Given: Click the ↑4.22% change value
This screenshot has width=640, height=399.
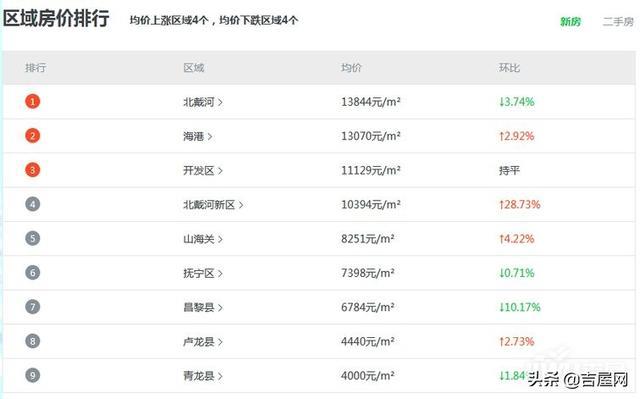Looking at the screenshot, I should (x=517, y=239).
